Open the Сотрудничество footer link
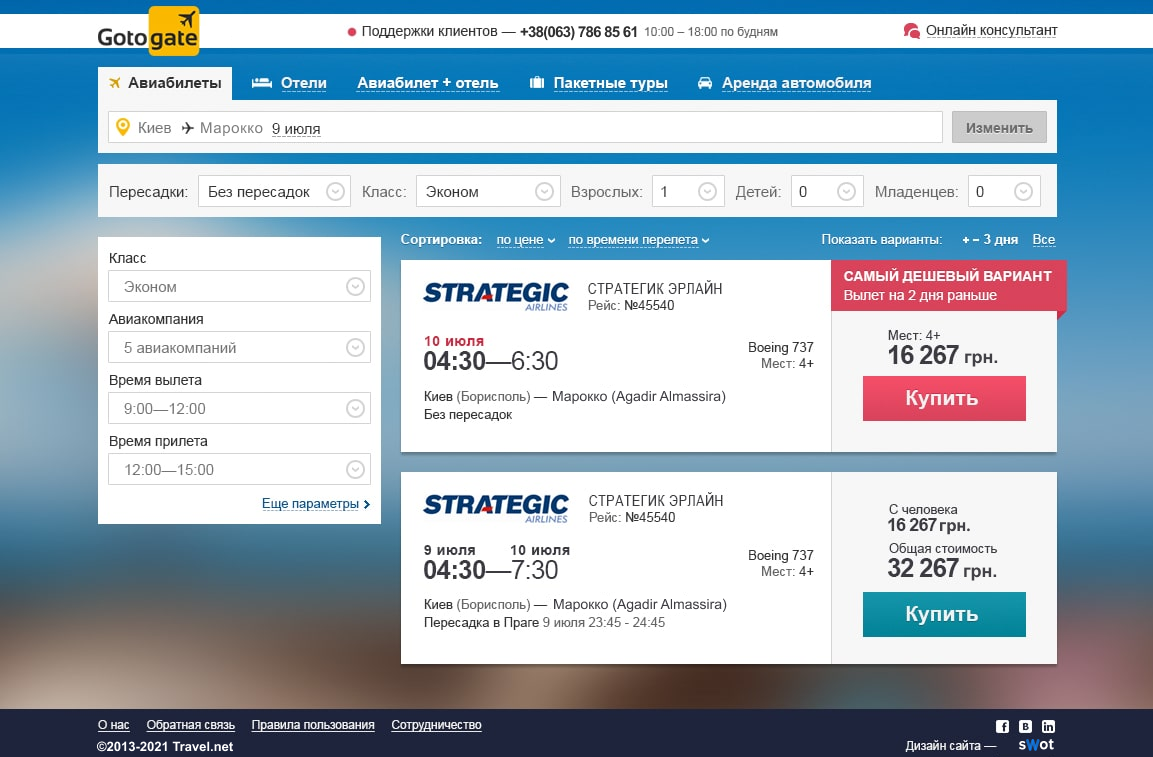1153x757 pixels. click(436, 725)
